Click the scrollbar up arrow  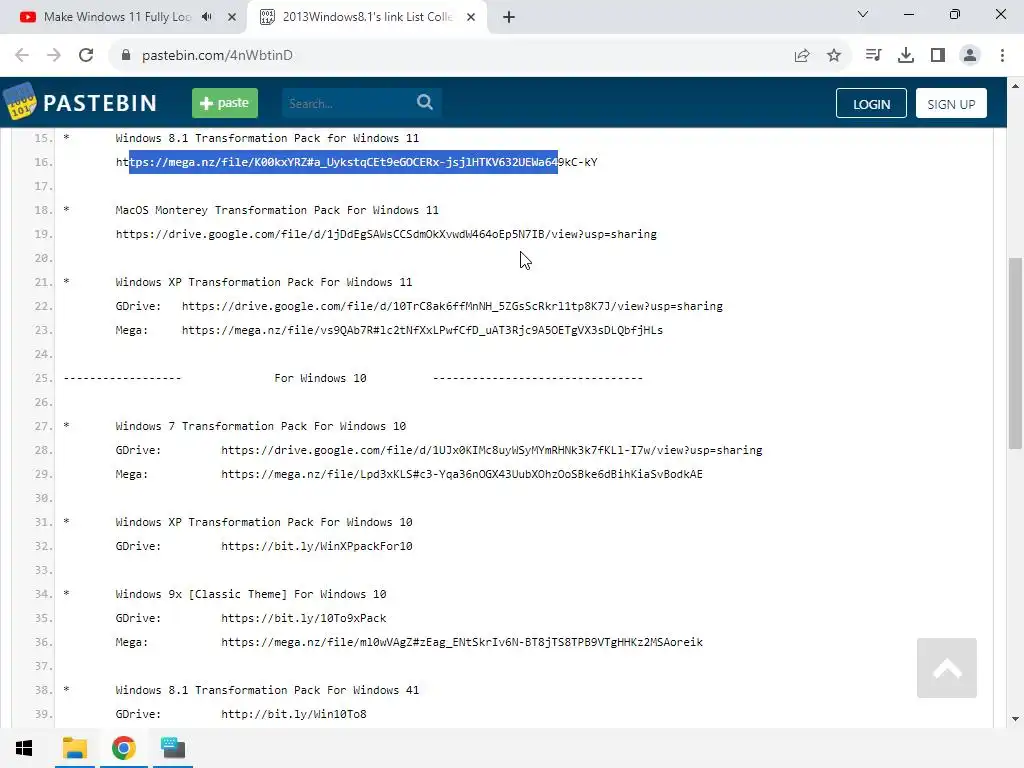pyautogui.click(x=1015, y=86)
